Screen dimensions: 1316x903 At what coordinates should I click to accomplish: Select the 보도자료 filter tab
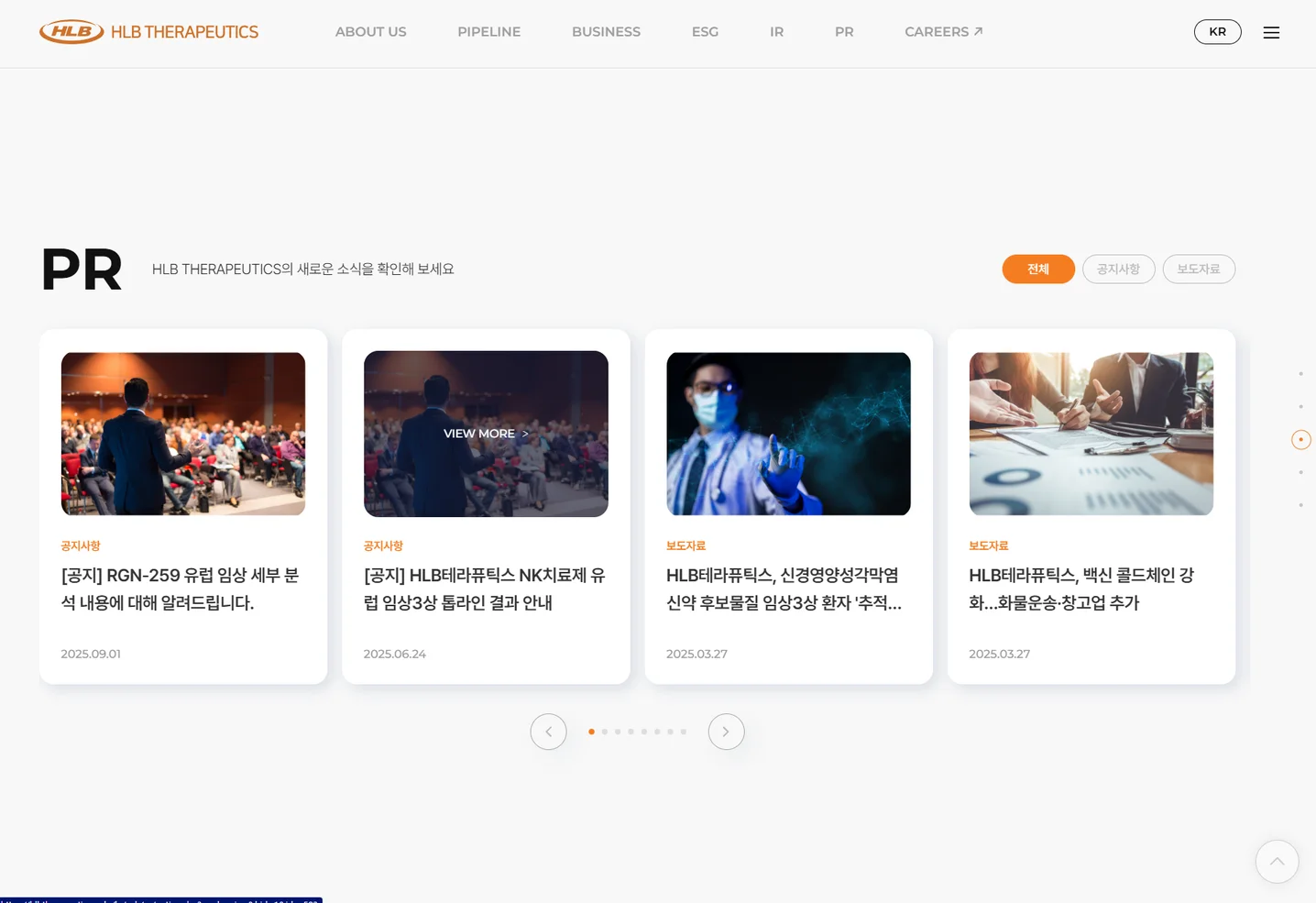[x=1199, y=269]
